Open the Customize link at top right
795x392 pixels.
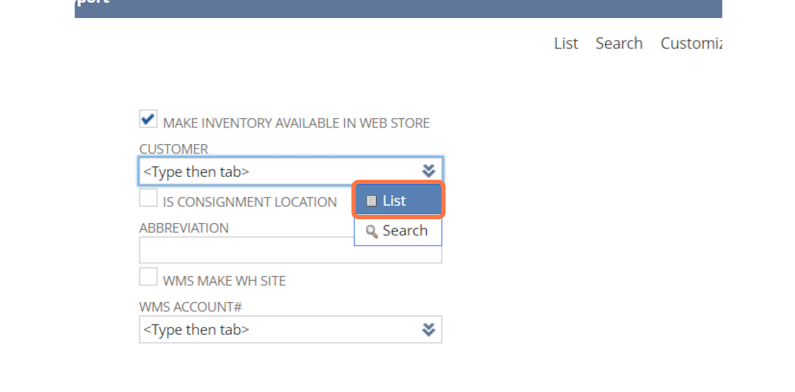click(x=691, y=44)
